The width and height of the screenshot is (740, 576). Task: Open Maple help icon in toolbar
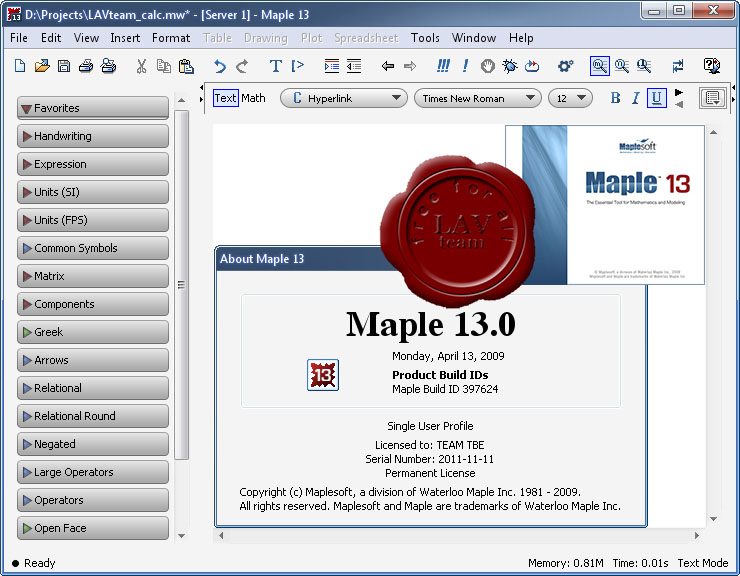click(712, 66)
